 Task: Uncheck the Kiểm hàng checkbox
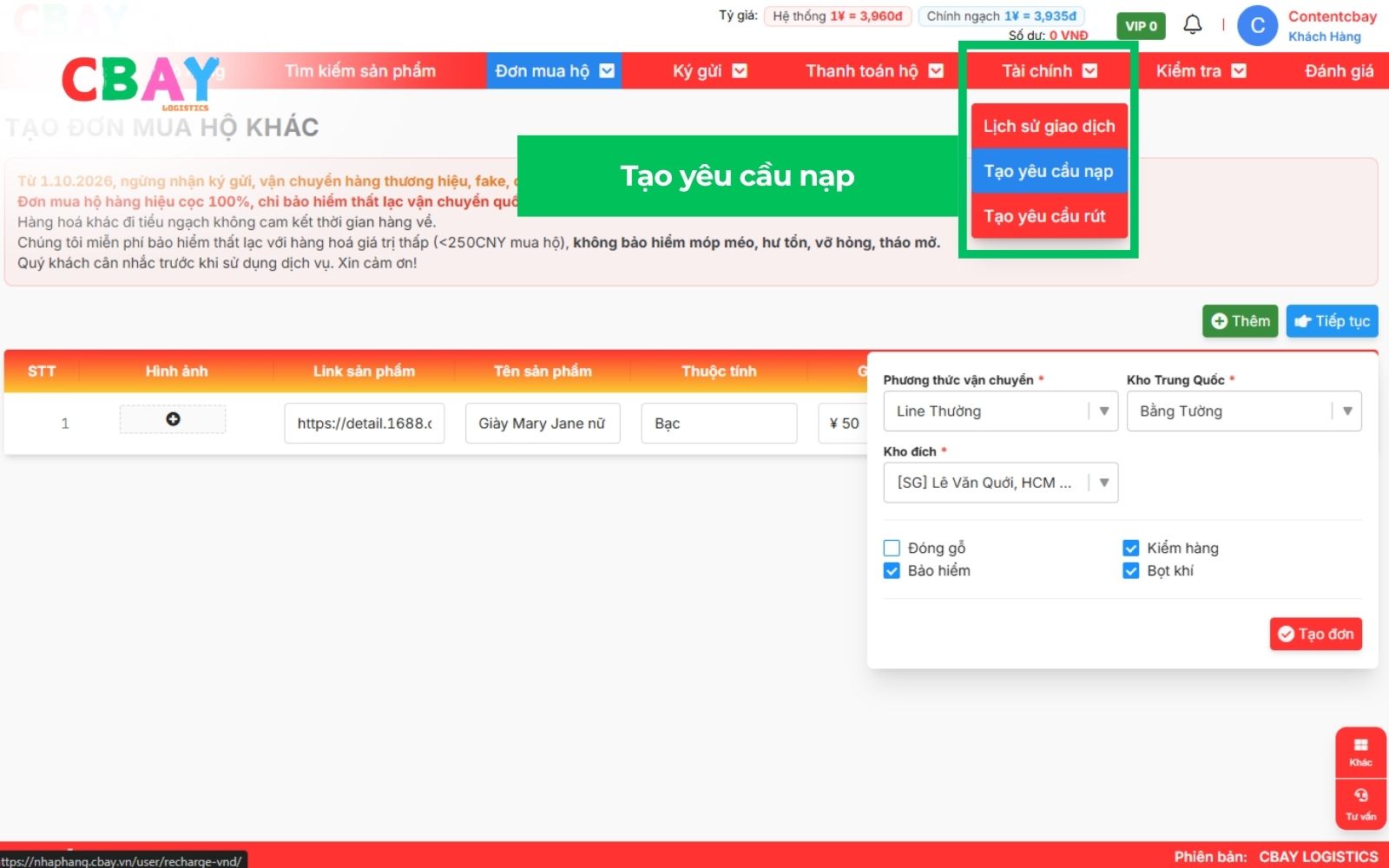[x=1130, y=548]
